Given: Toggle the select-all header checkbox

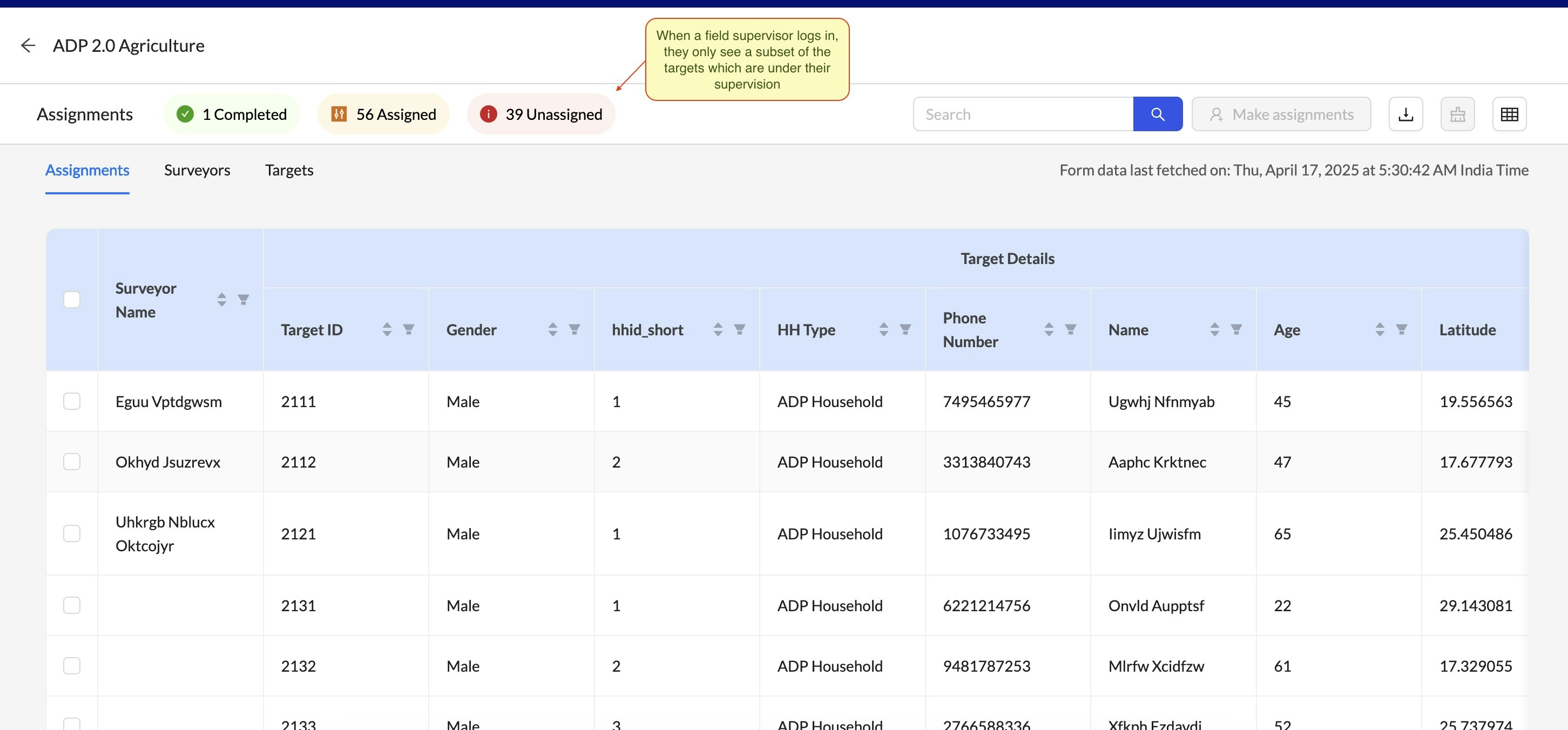Looking at the screenshot, I should coord(72,300).
